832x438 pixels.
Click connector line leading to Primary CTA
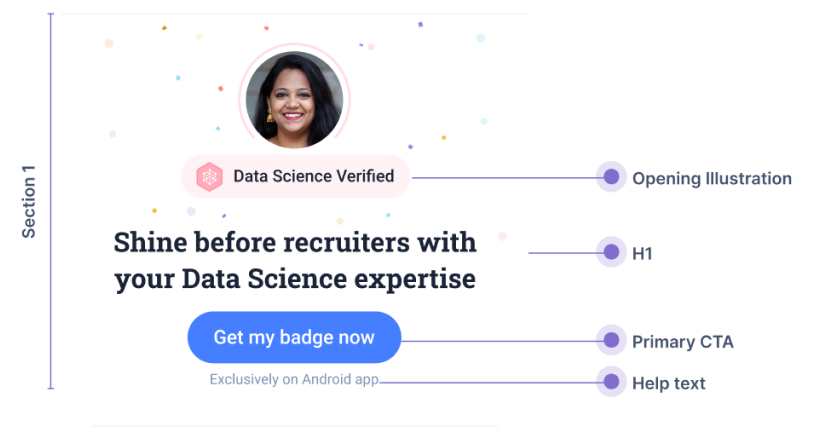499,341
